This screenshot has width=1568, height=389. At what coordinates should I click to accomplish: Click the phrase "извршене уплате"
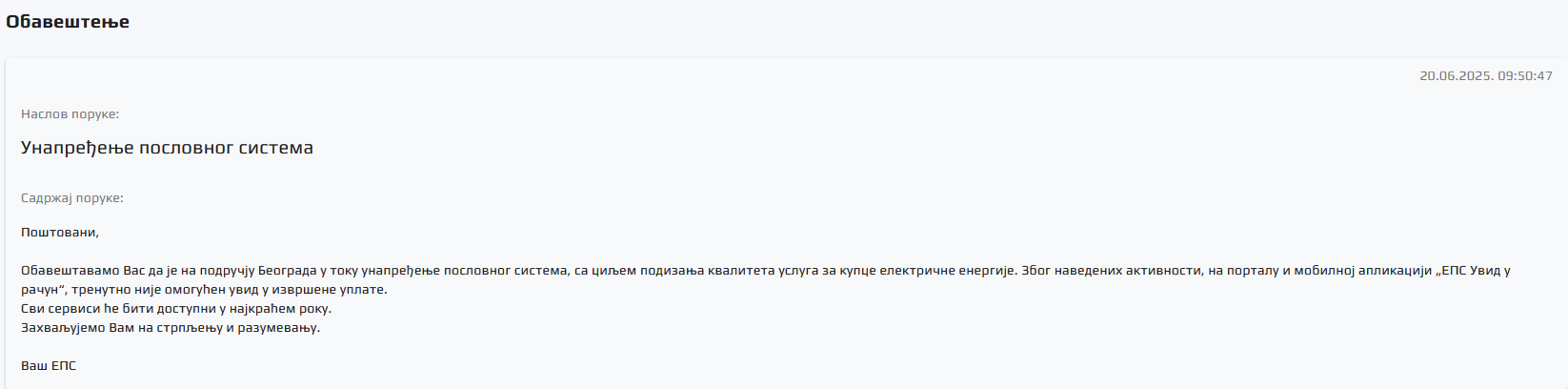[332, 290]
